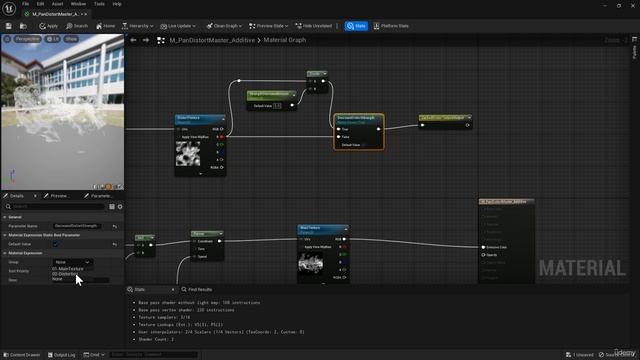
Task: Click the Home toolbar button
Action: 105,26
